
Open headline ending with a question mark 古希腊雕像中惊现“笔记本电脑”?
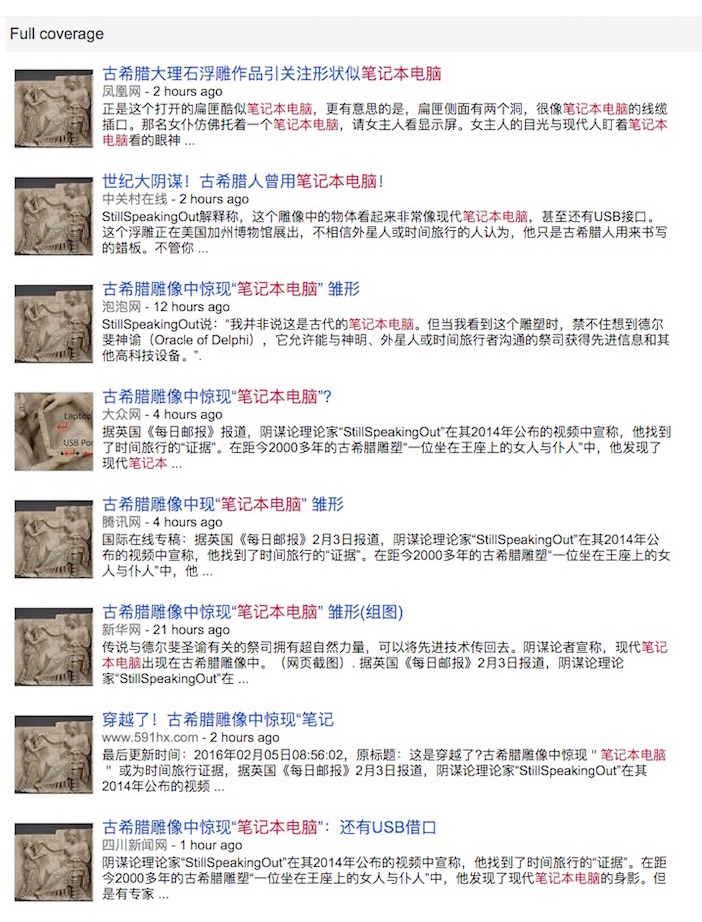pos(217,396)
